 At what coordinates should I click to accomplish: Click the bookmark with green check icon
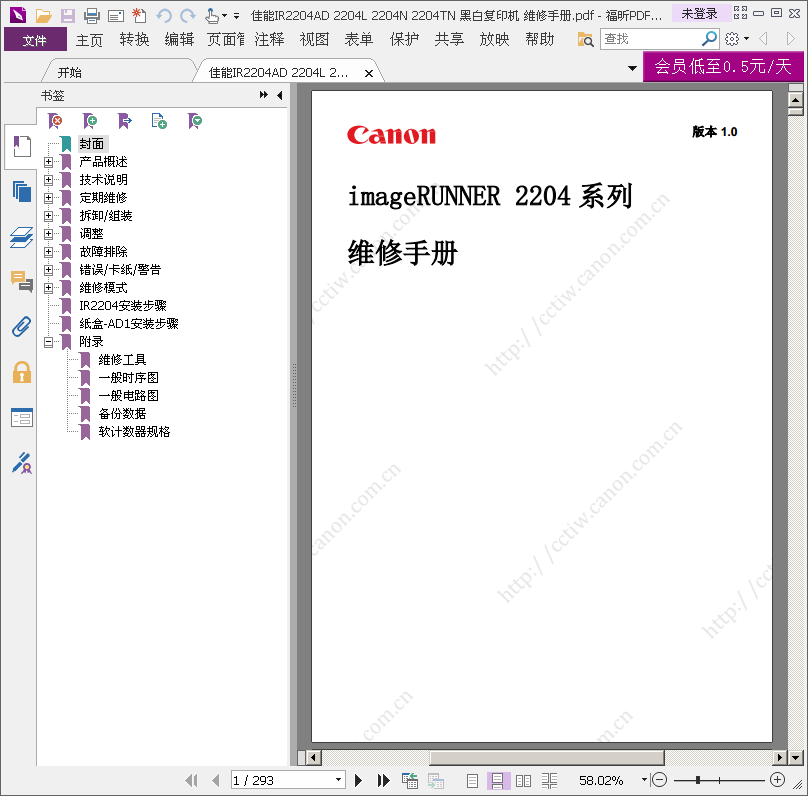195,121
